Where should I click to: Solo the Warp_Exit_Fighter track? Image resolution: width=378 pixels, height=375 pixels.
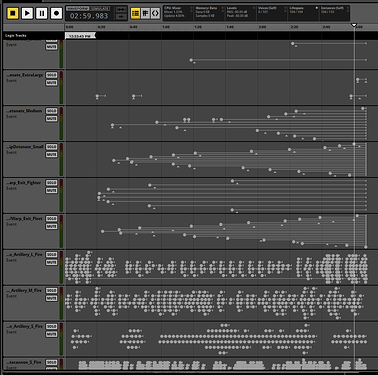tap(51, 183)
